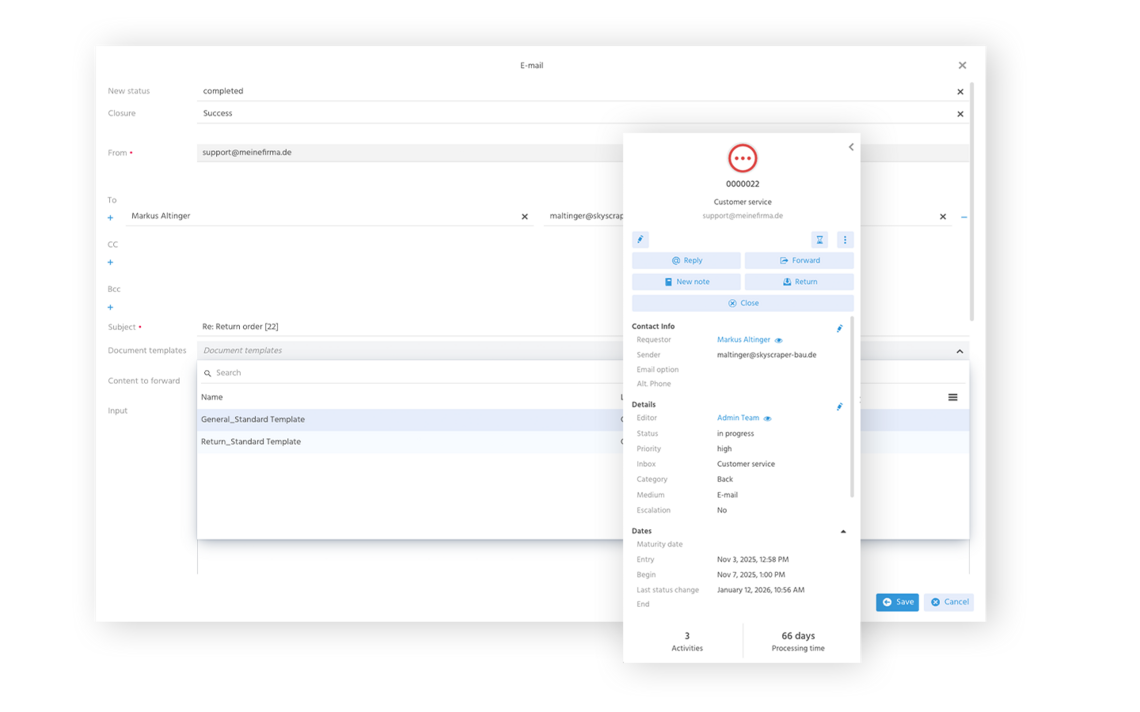Image resolution: width=1140 pixels, height=712 pixels.
Task: Collapse the side panel with the left chevron
Action: (851, 146)
